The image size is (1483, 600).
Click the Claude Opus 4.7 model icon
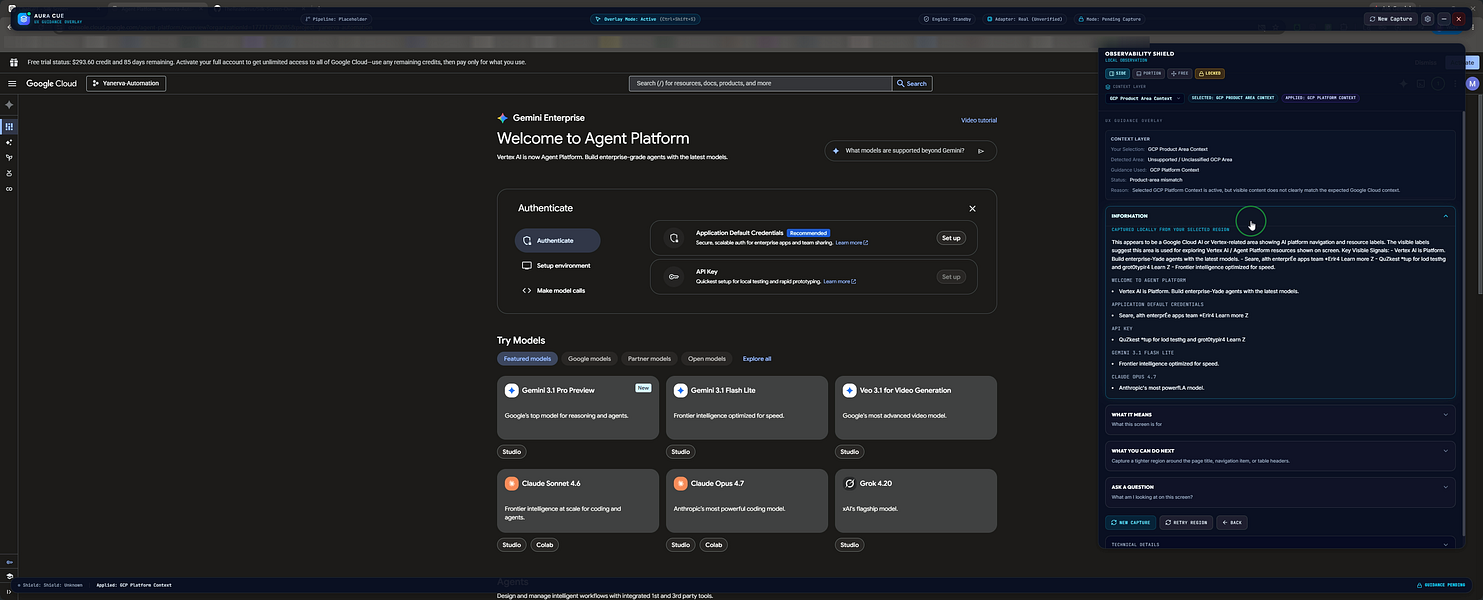click(681, 483)
